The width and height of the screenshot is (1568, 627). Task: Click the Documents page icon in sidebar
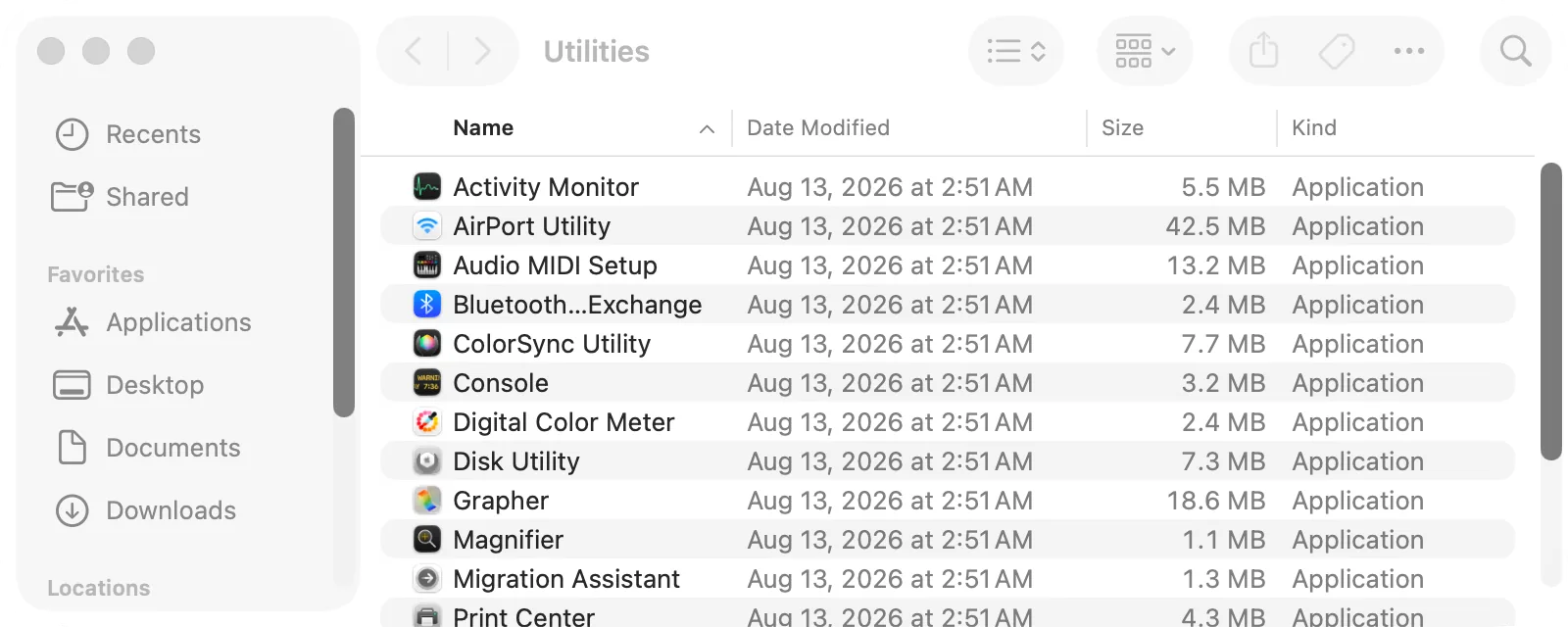72,448
